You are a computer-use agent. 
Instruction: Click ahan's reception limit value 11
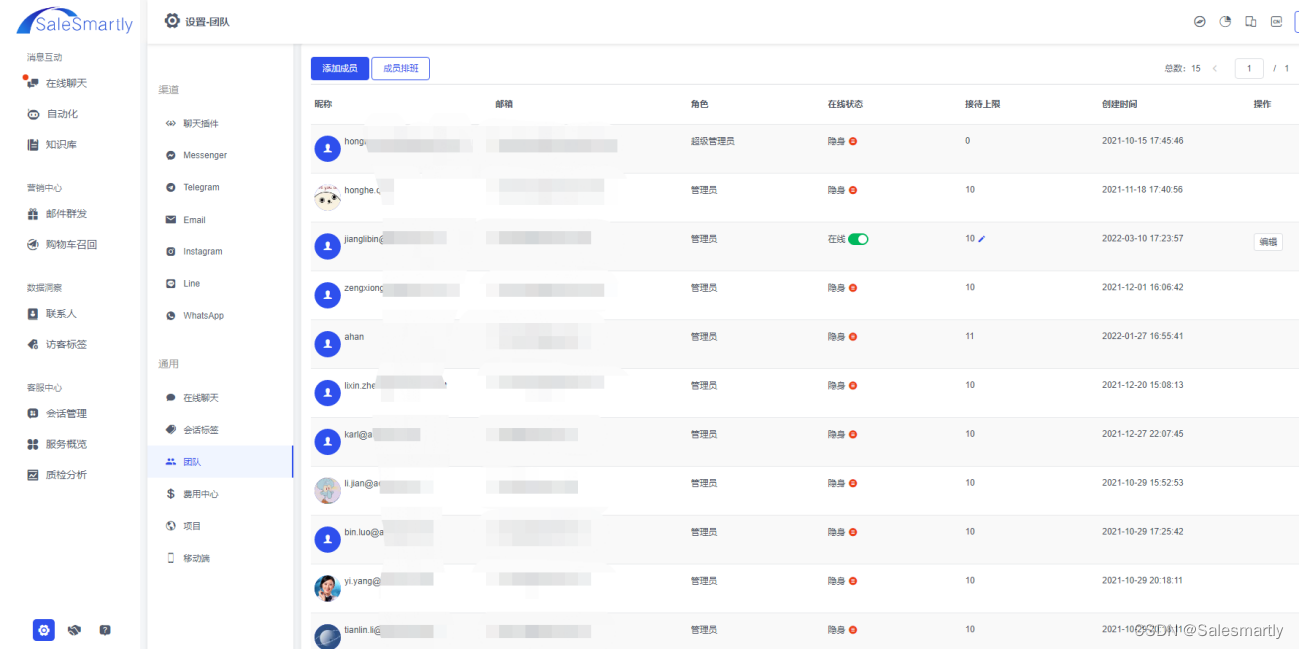pos(969,337)
